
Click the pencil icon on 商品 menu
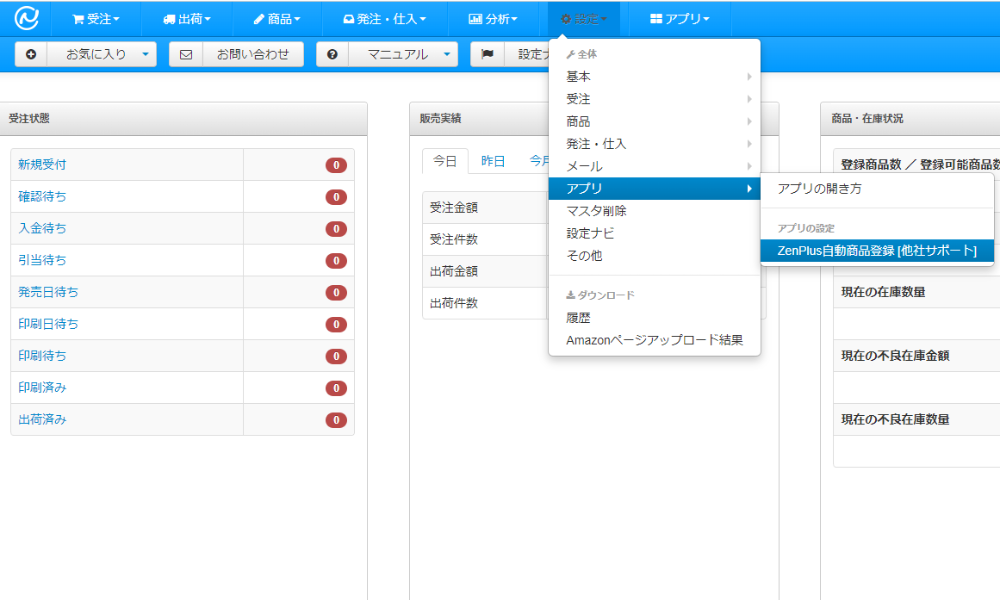(x=257, y=18)
